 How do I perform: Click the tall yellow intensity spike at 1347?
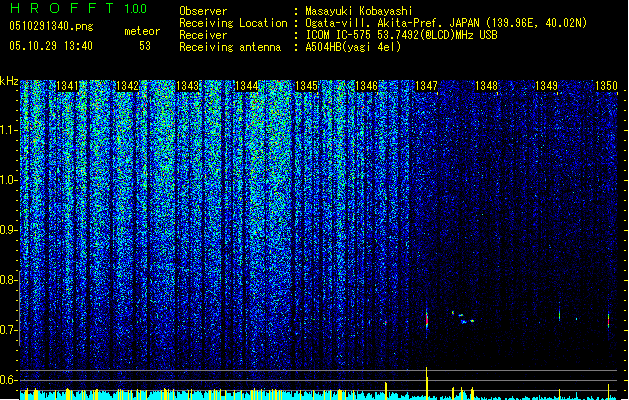point(426,383)
